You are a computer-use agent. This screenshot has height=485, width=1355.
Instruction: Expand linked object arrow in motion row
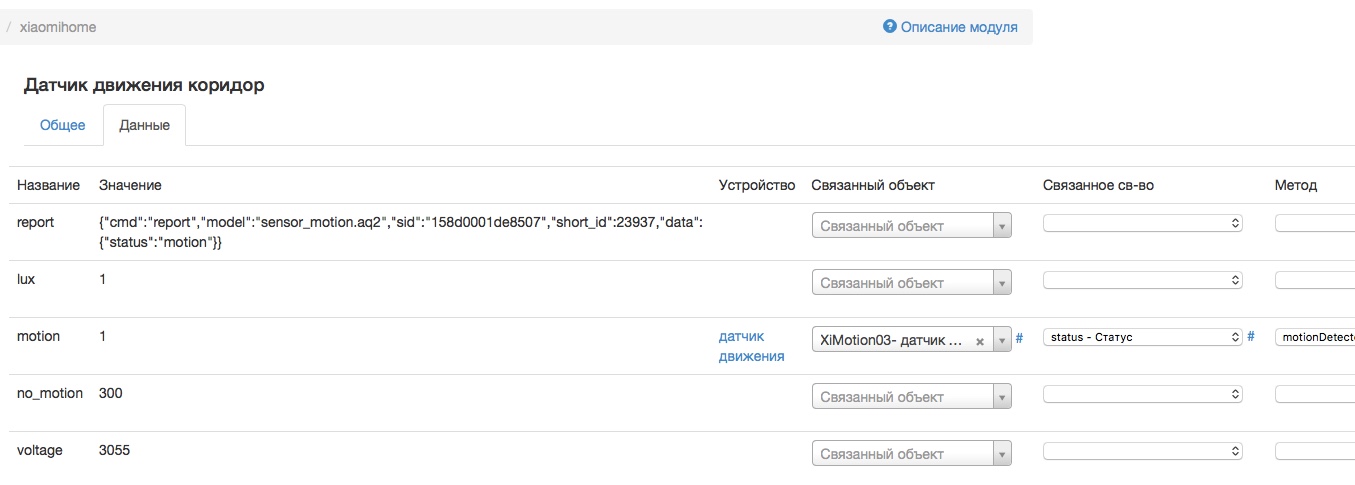coord(1001,340)
